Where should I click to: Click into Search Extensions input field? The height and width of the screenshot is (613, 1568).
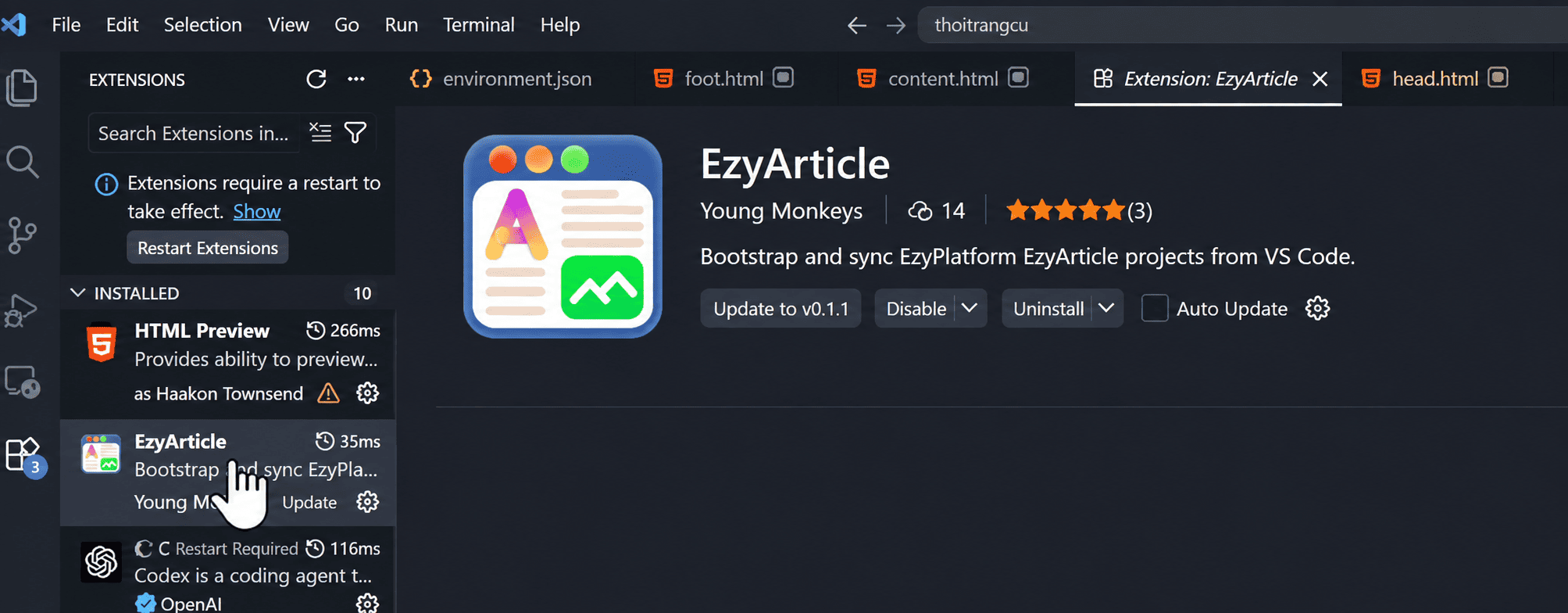tap(194, 134)
